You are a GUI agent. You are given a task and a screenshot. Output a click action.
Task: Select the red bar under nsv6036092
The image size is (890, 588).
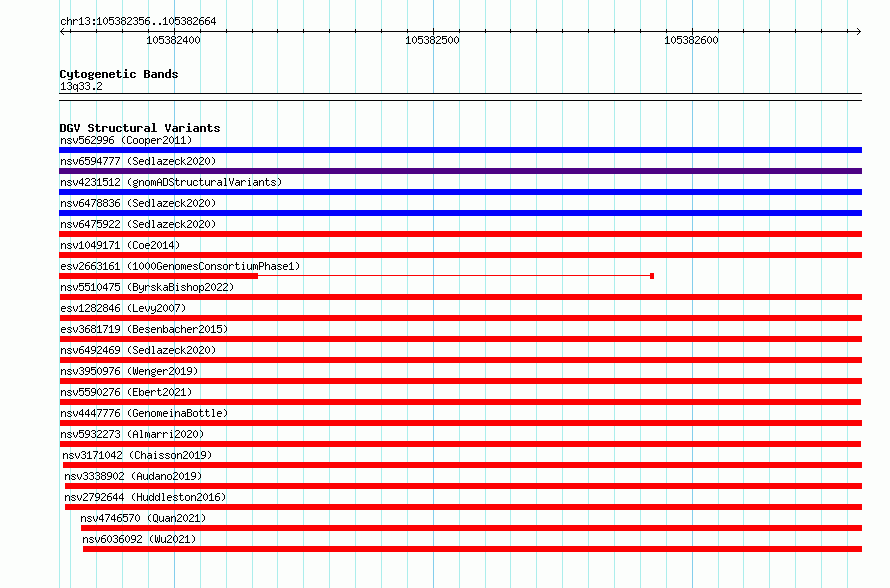[472, 549]
